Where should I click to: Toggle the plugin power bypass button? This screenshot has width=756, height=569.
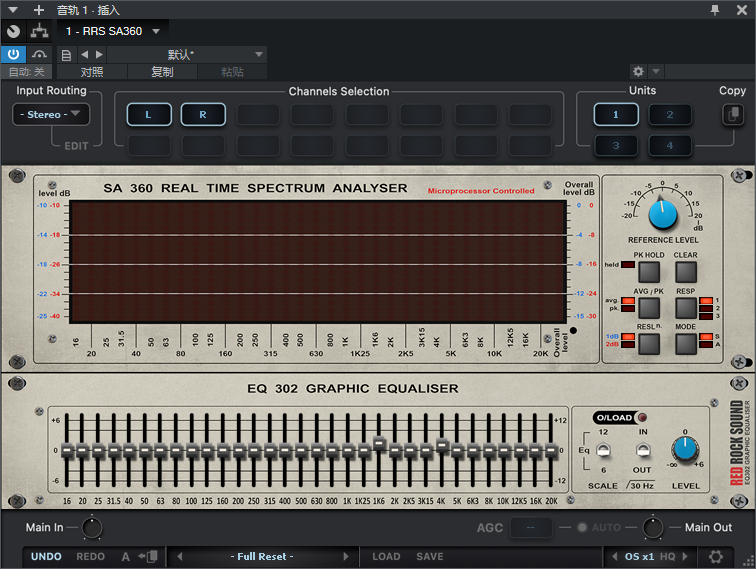(13, 54)
